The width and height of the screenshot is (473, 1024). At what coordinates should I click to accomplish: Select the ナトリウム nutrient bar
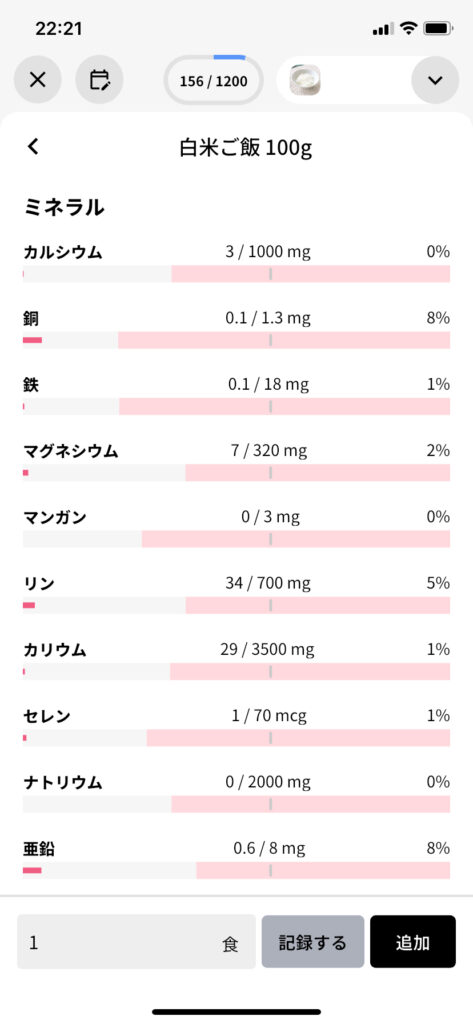tap(236, 804)
